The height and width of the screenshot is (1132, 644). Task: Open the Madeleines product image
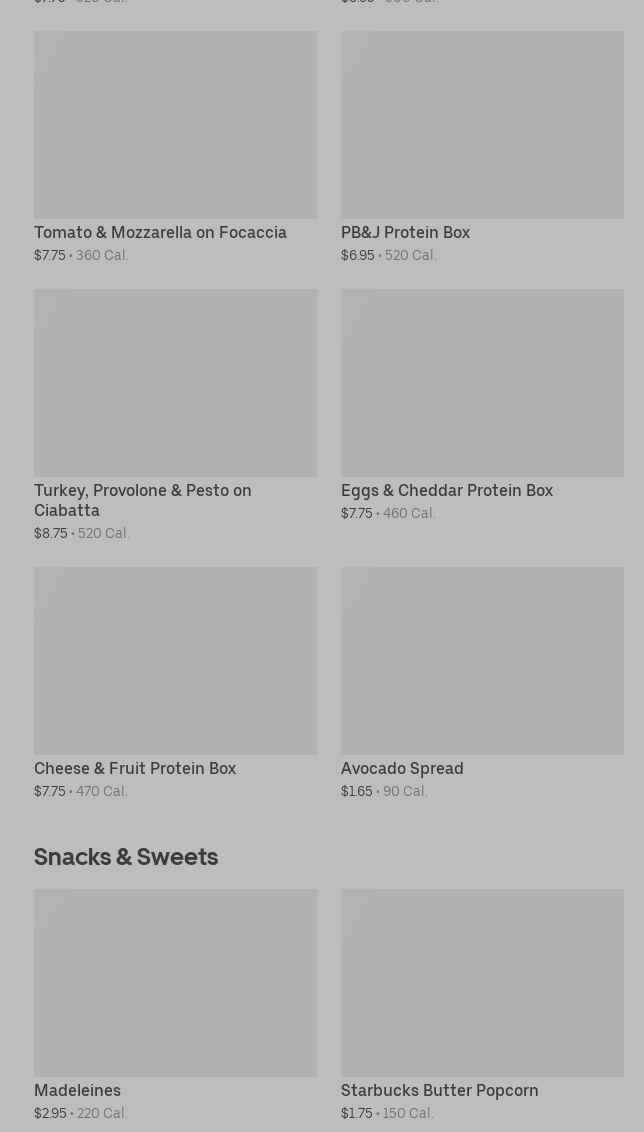(x=175, y=983)
